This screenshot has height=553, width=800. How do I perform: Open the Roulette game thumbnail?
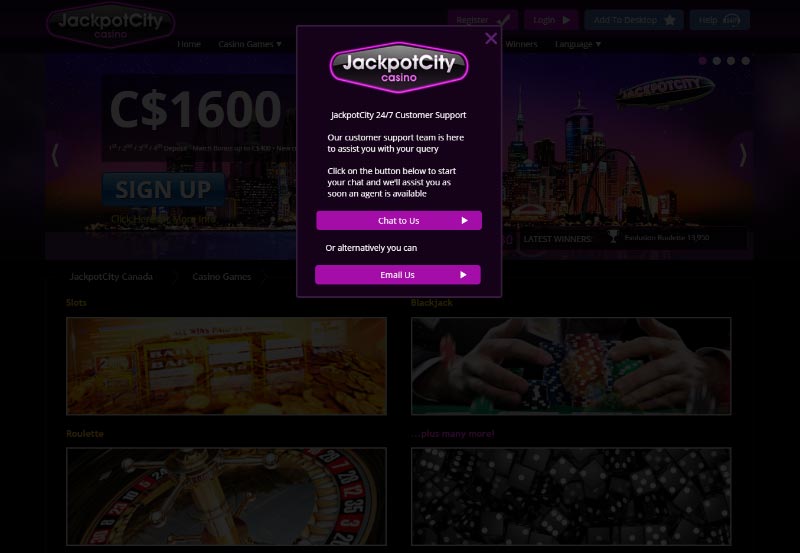tap(227, 496)
